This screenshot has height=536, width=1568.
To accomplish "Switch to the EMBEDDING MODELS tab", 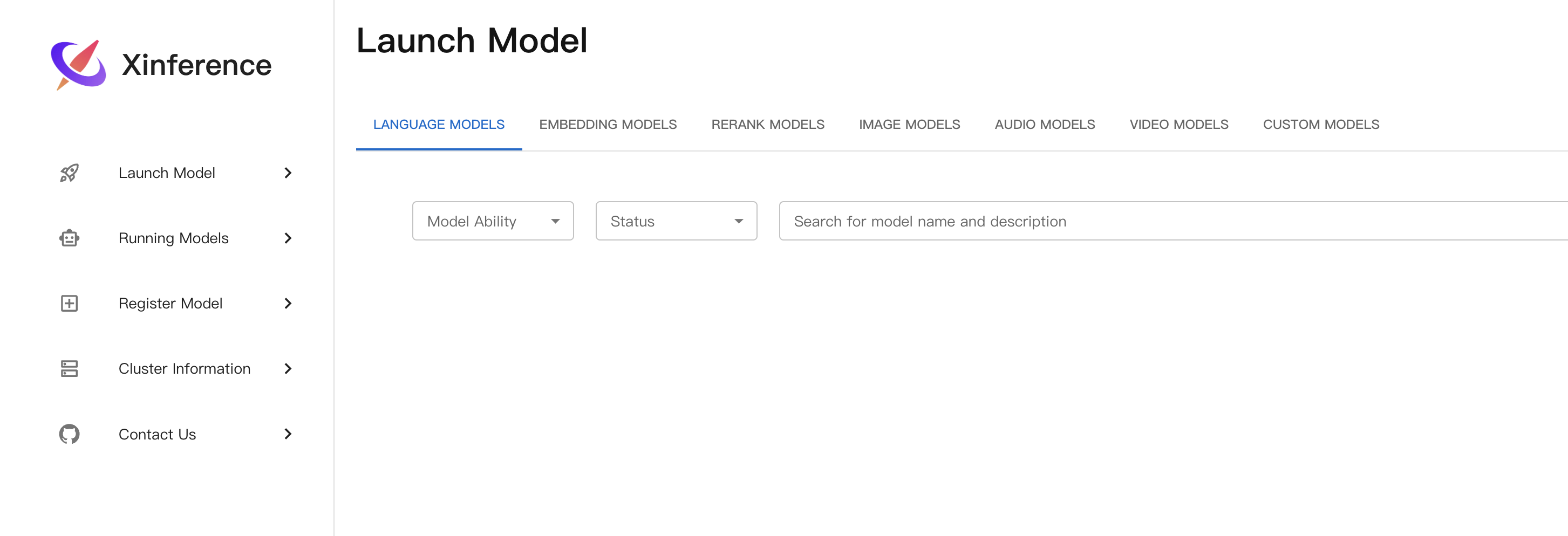I will (x=608, y=124).
